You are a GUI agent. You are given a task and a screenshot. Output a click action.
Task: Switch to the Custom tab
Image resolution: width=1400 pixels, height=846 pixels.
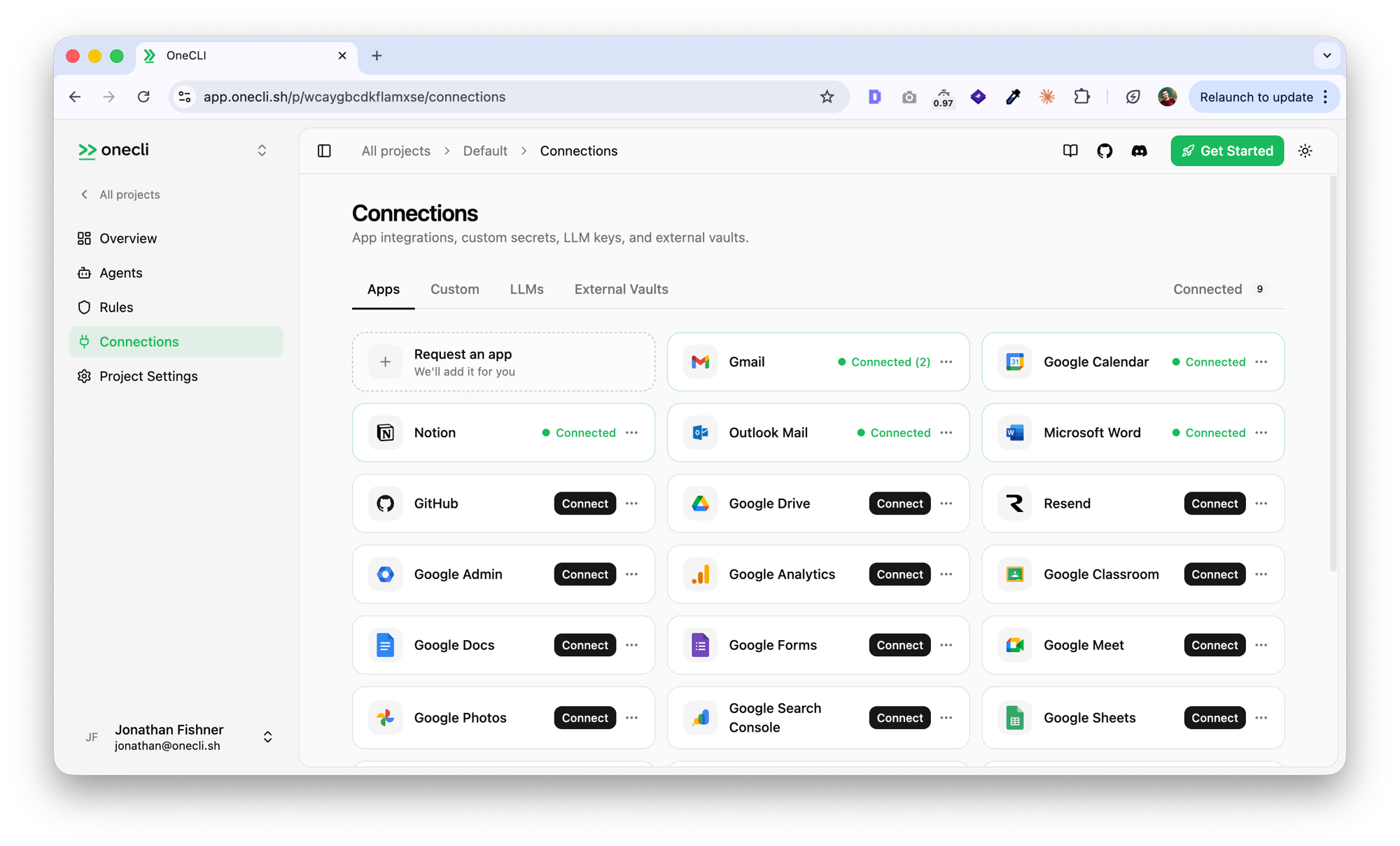pyautogui.click(x=454, y=289)
